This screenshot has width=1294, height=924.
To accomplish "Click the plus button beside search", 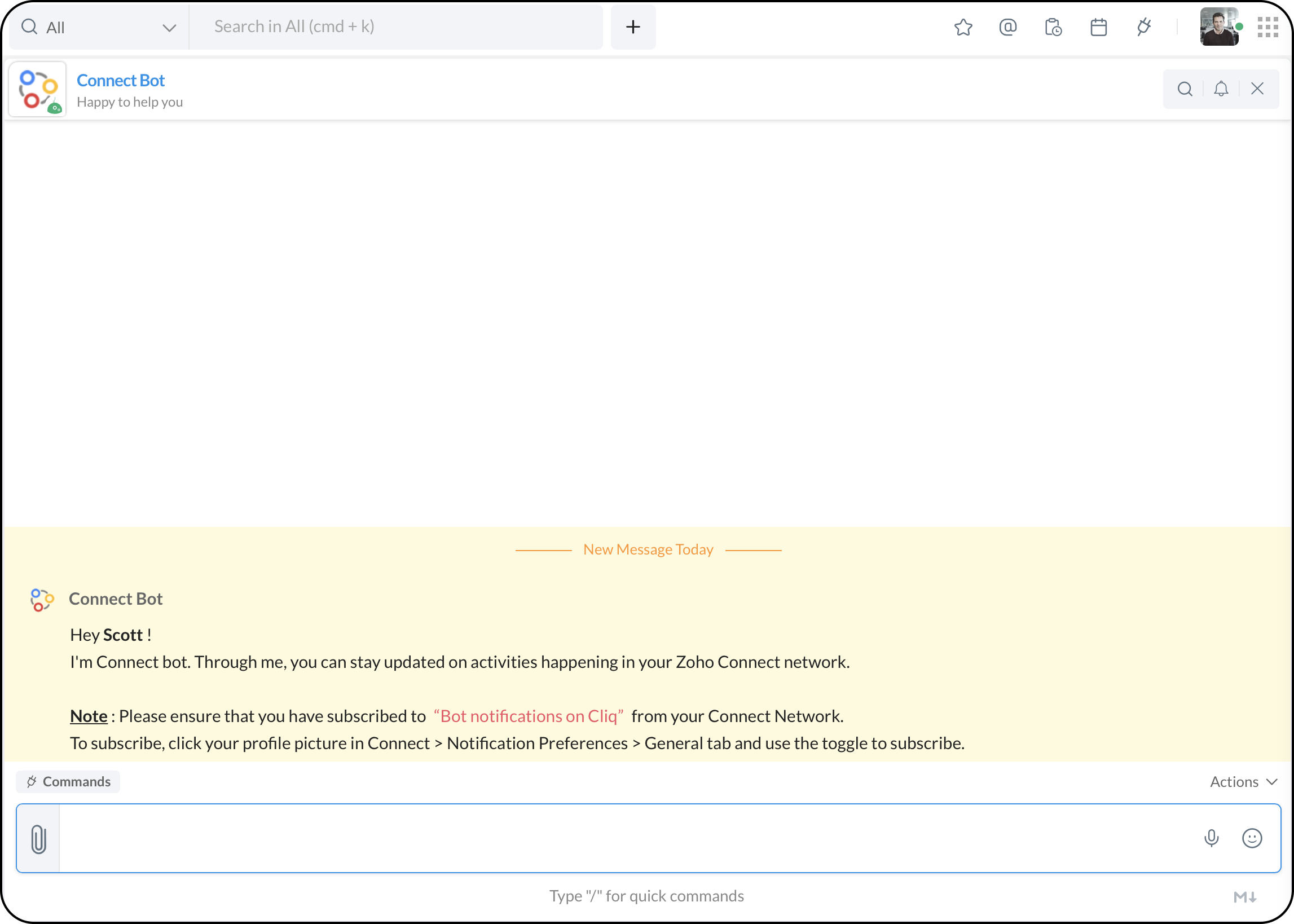I will tap(633, 27).
